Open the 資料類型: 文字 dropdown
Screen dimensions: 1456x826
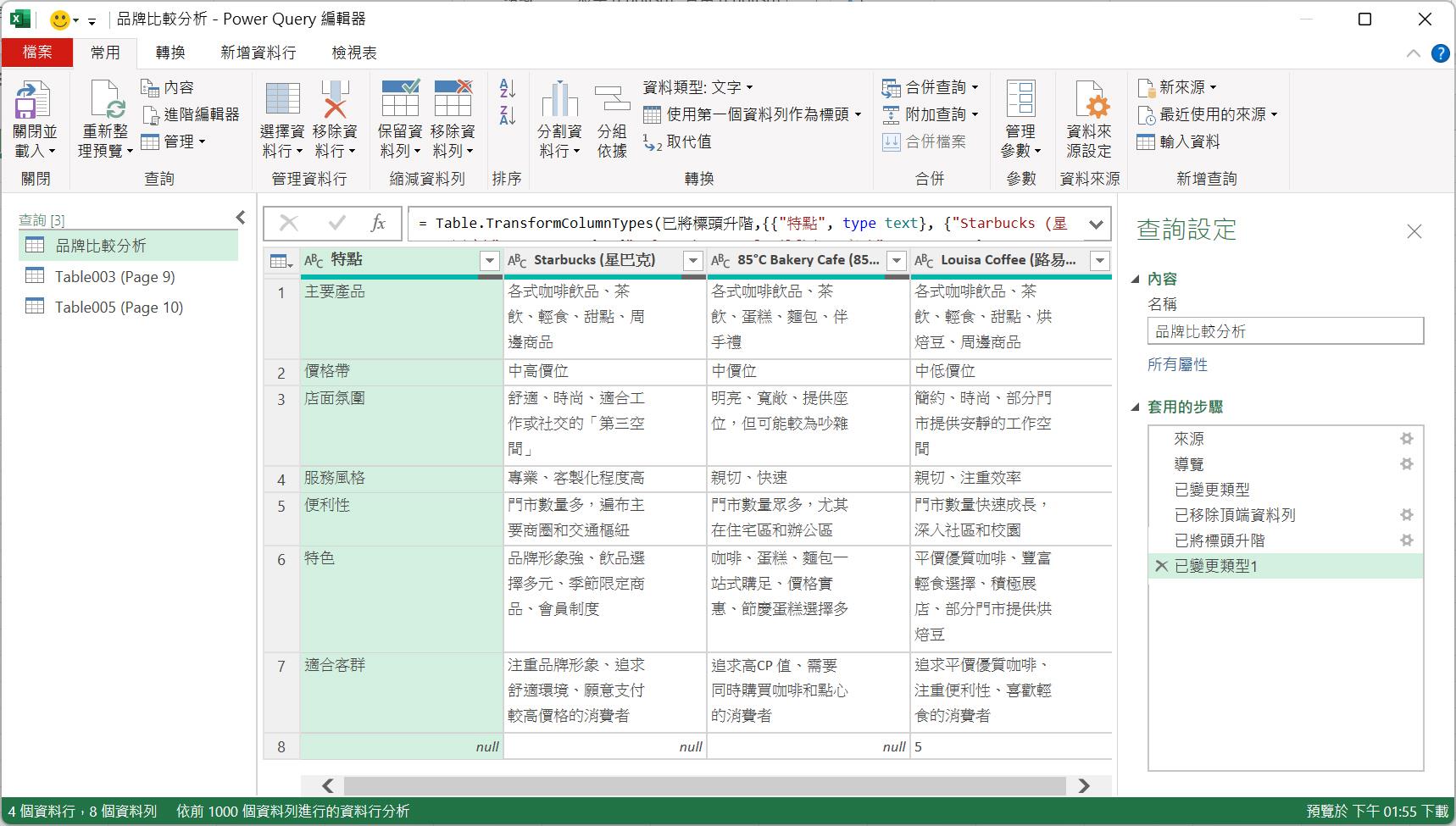pyautogui.click(x=697, y=87)
